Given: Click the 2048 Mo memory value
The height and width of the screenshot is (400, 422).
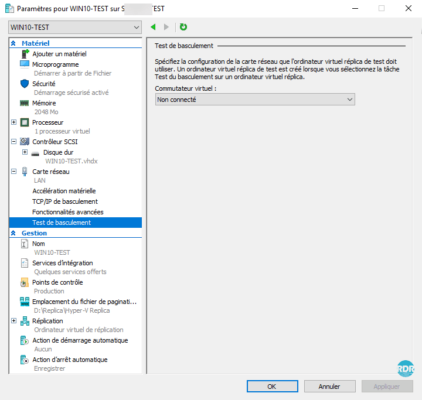Looking at the screenshot, I should (46, 112).
